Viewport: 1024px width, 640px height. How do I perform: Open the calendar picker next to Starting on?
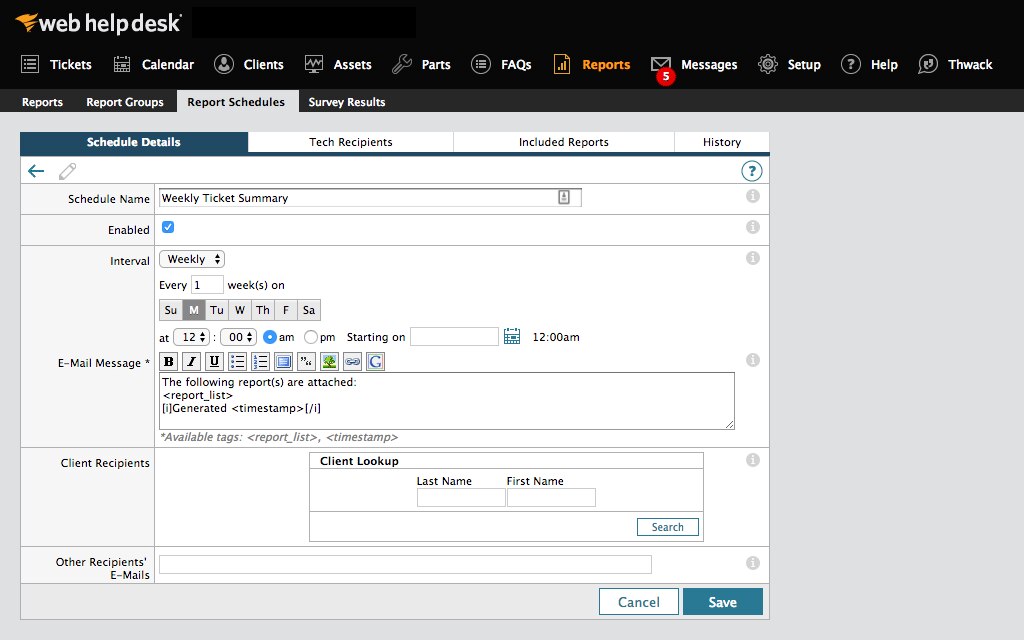click(x=511, y=337)
